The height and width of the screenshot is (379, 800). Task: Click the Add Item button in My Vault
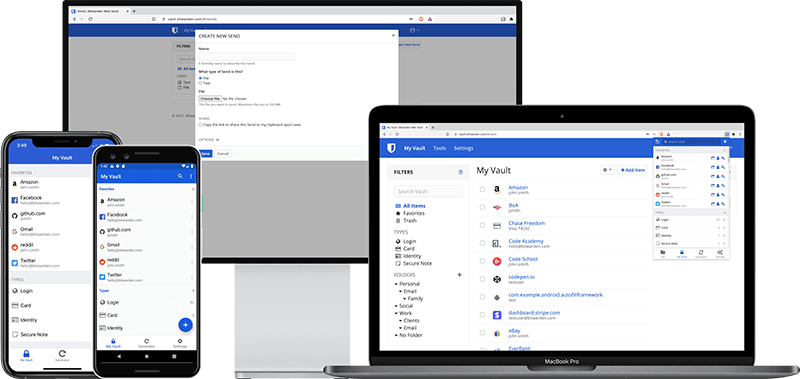(633, 170)
